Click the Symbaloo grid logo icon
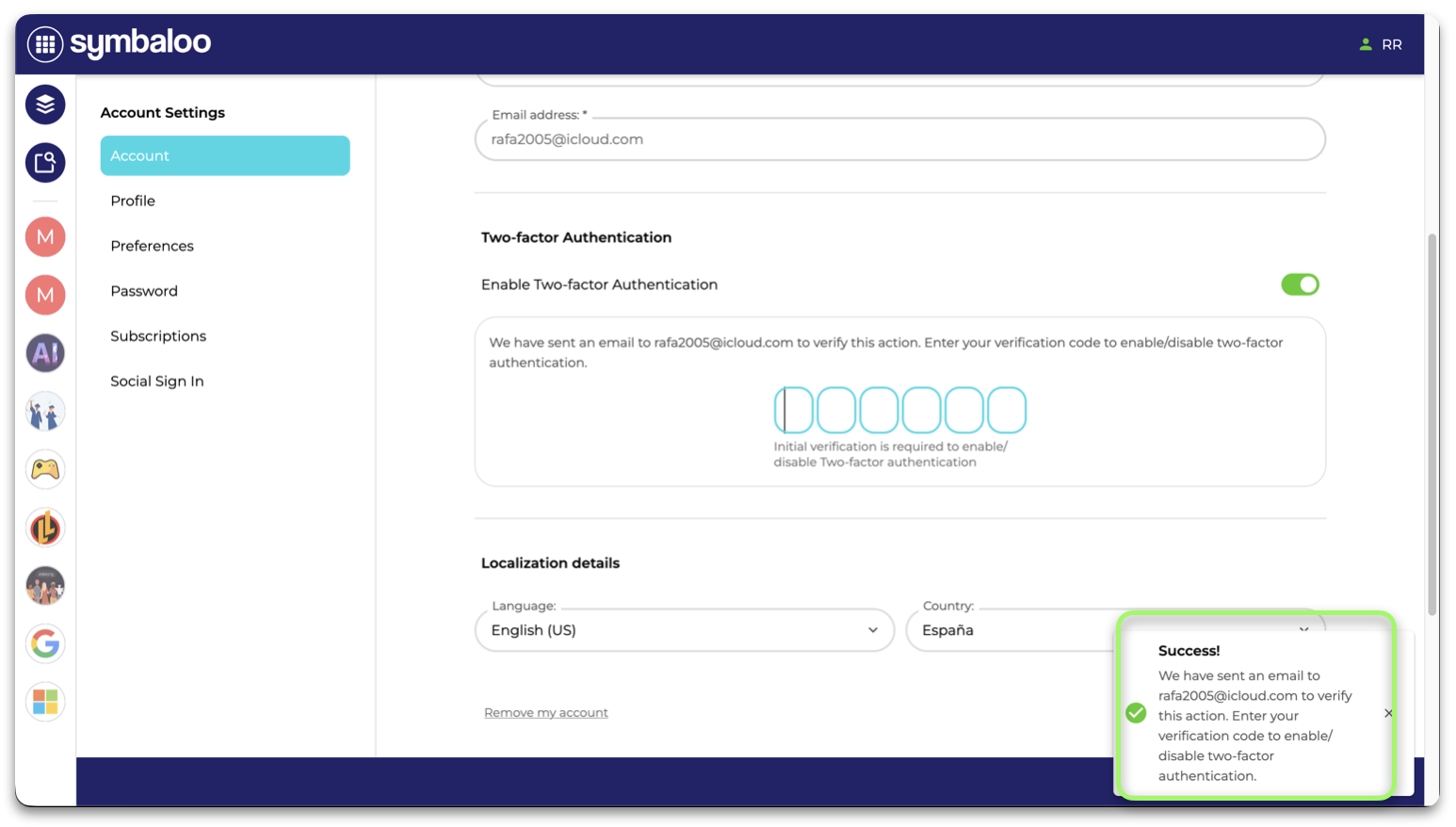Image resolution: width=1456 pixels, height=827 pixels. [45, 43]
